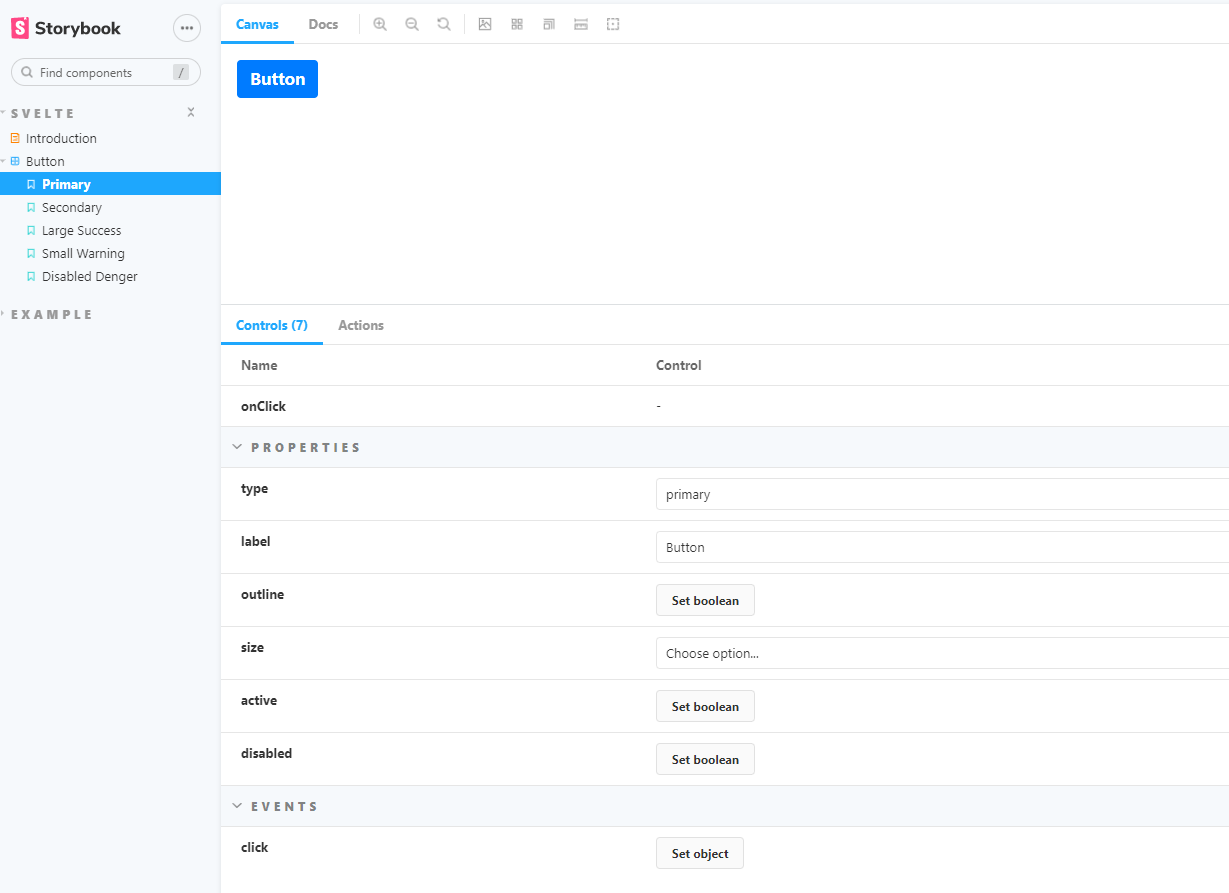The image size is (1229, 893).
Task: Set boolean for outline property
Action: [705, 600]
